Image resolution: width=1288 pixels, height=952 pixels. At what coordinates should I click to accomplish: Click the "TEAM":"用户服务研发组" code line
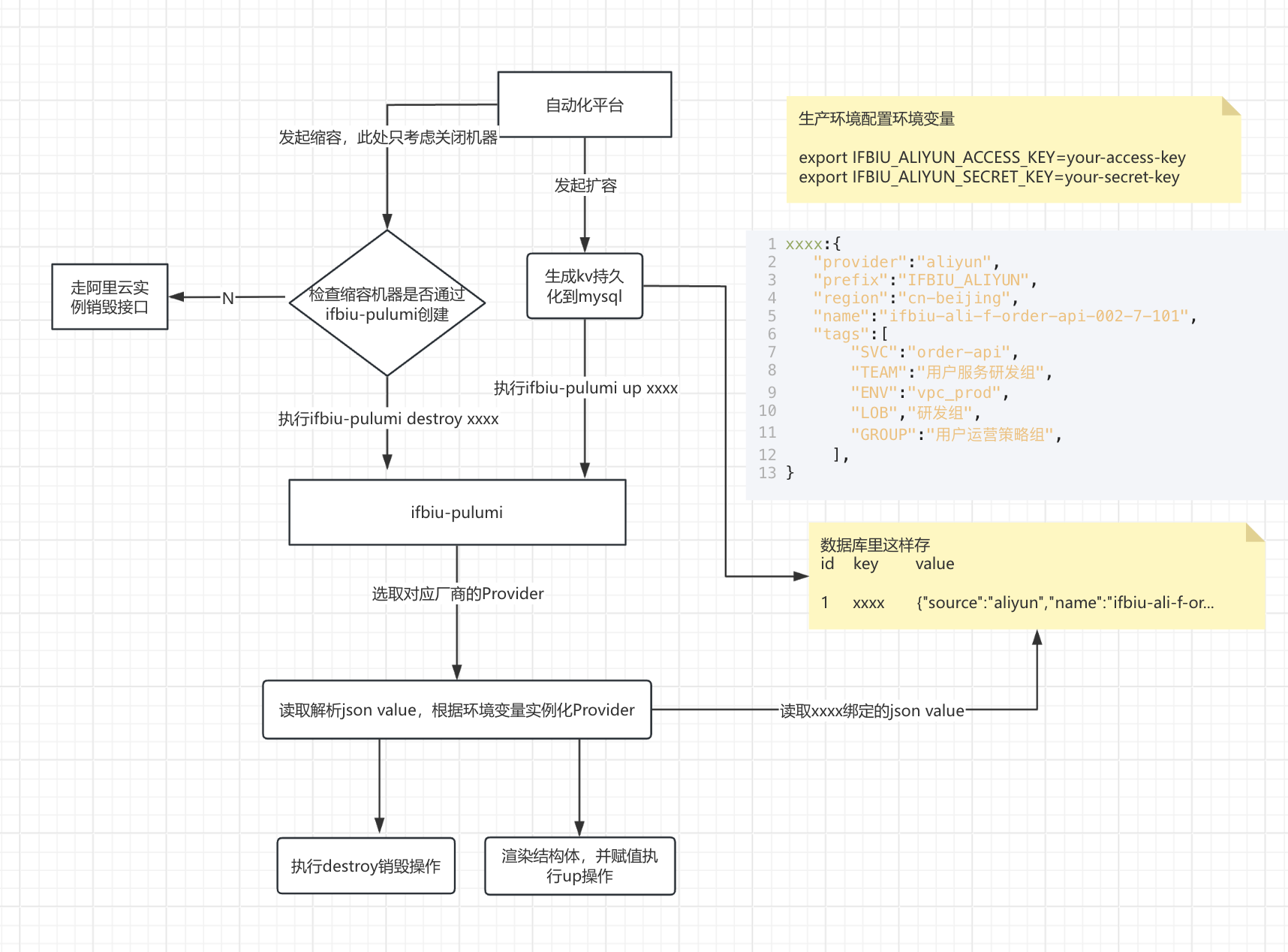[x=952, y=372]
